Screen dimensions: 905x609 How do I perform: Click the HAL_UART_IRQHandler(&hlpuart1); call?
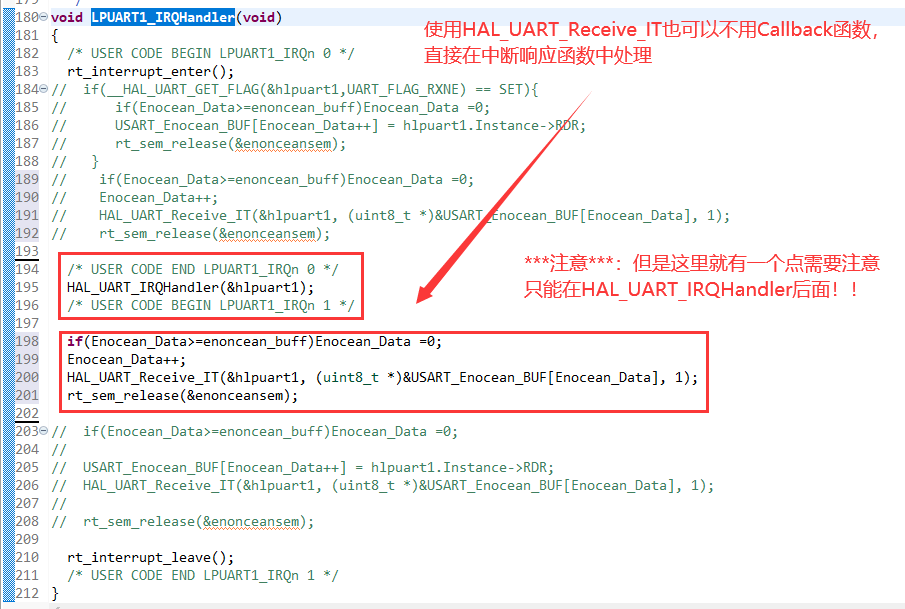(190, 287)
